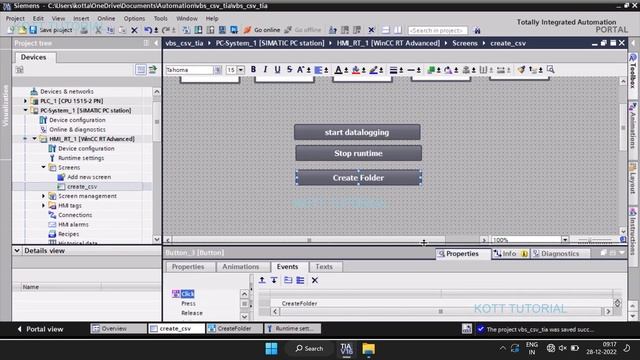Open the 100% zoom dropdown

pyautogui.click(x=565, y=240)
